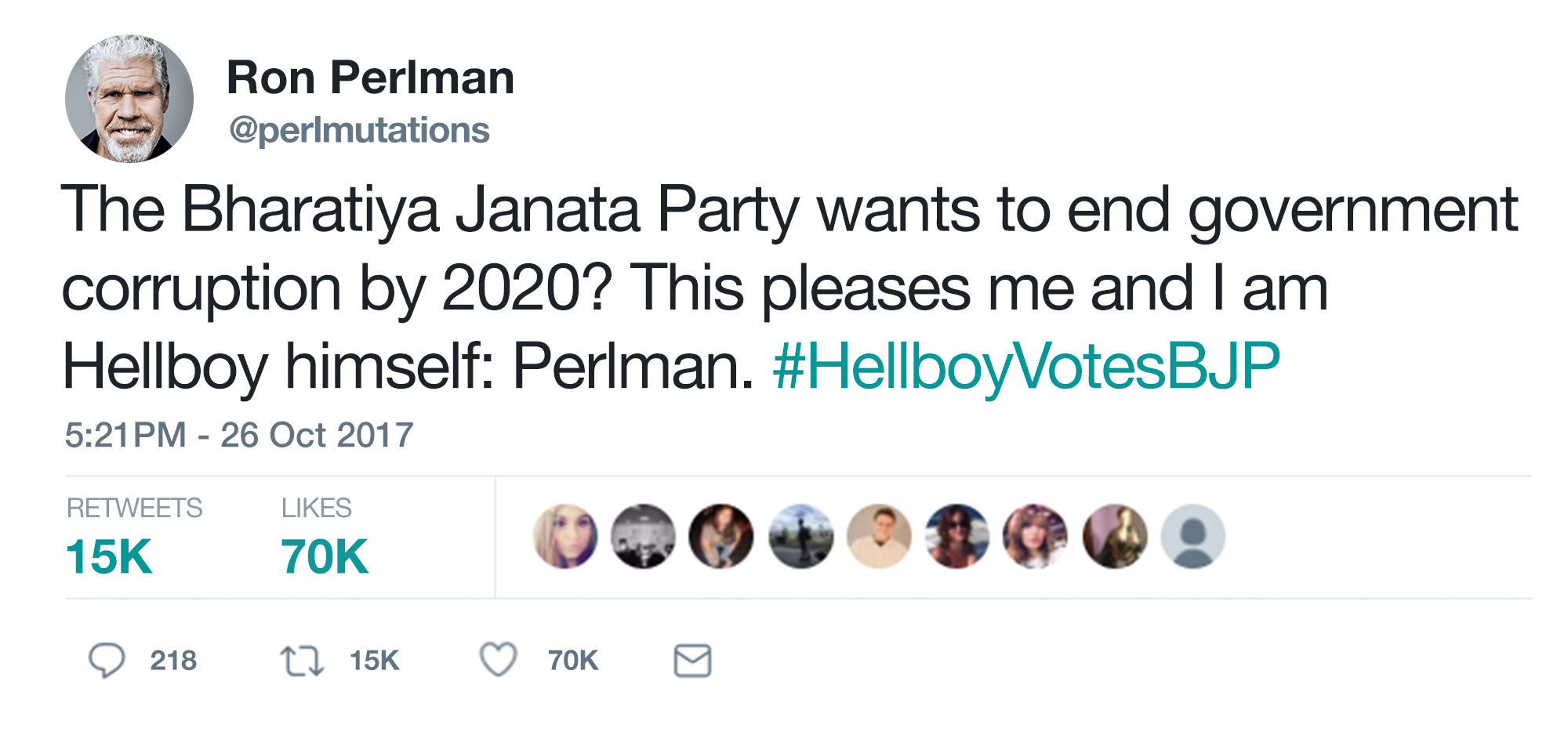Click the third liker avatar
Screen dimensions: 1568x746
[722, 537]
